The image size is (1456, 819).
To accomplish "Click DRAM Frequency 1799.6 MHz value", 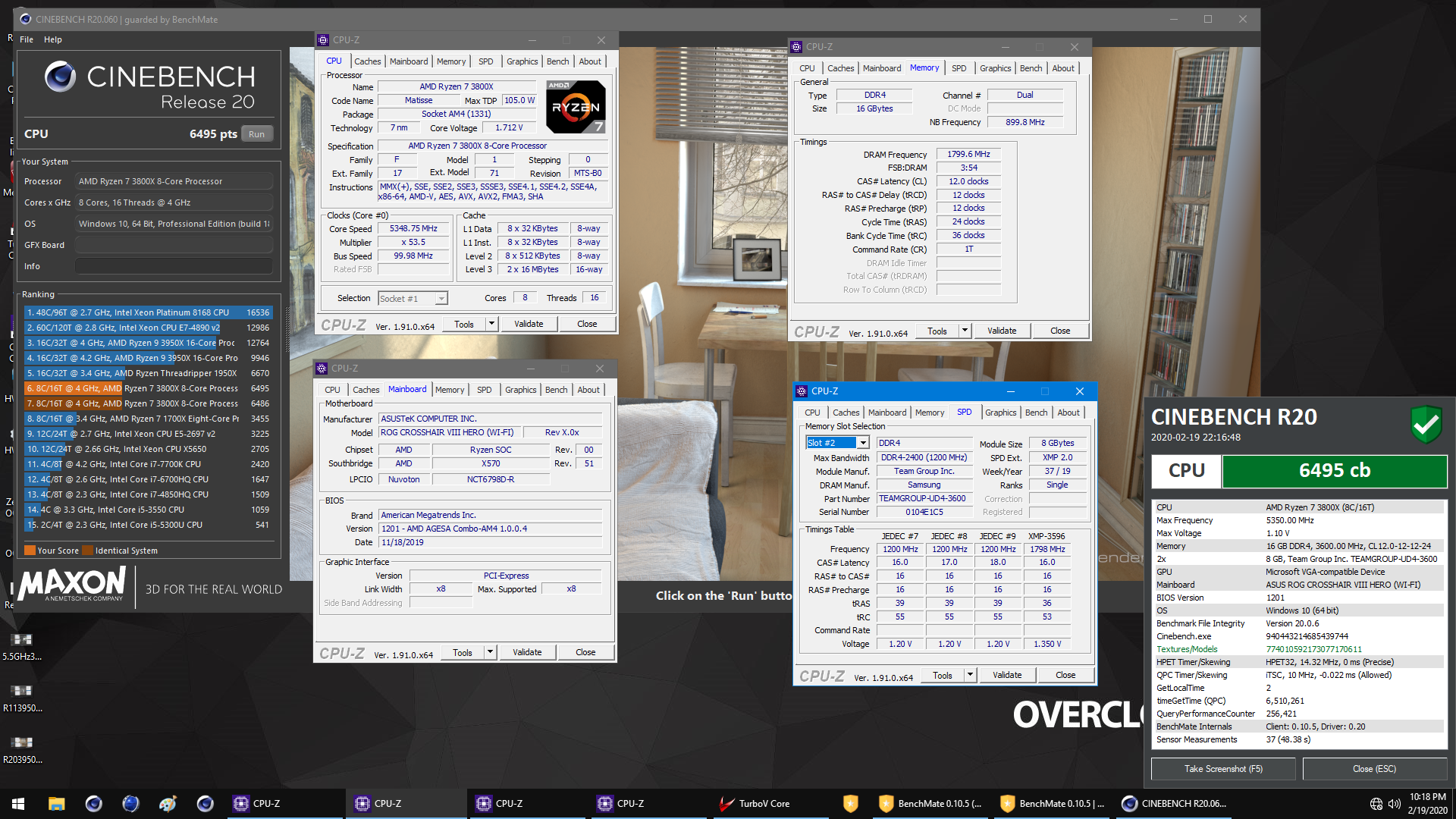I will pos(968,154).
